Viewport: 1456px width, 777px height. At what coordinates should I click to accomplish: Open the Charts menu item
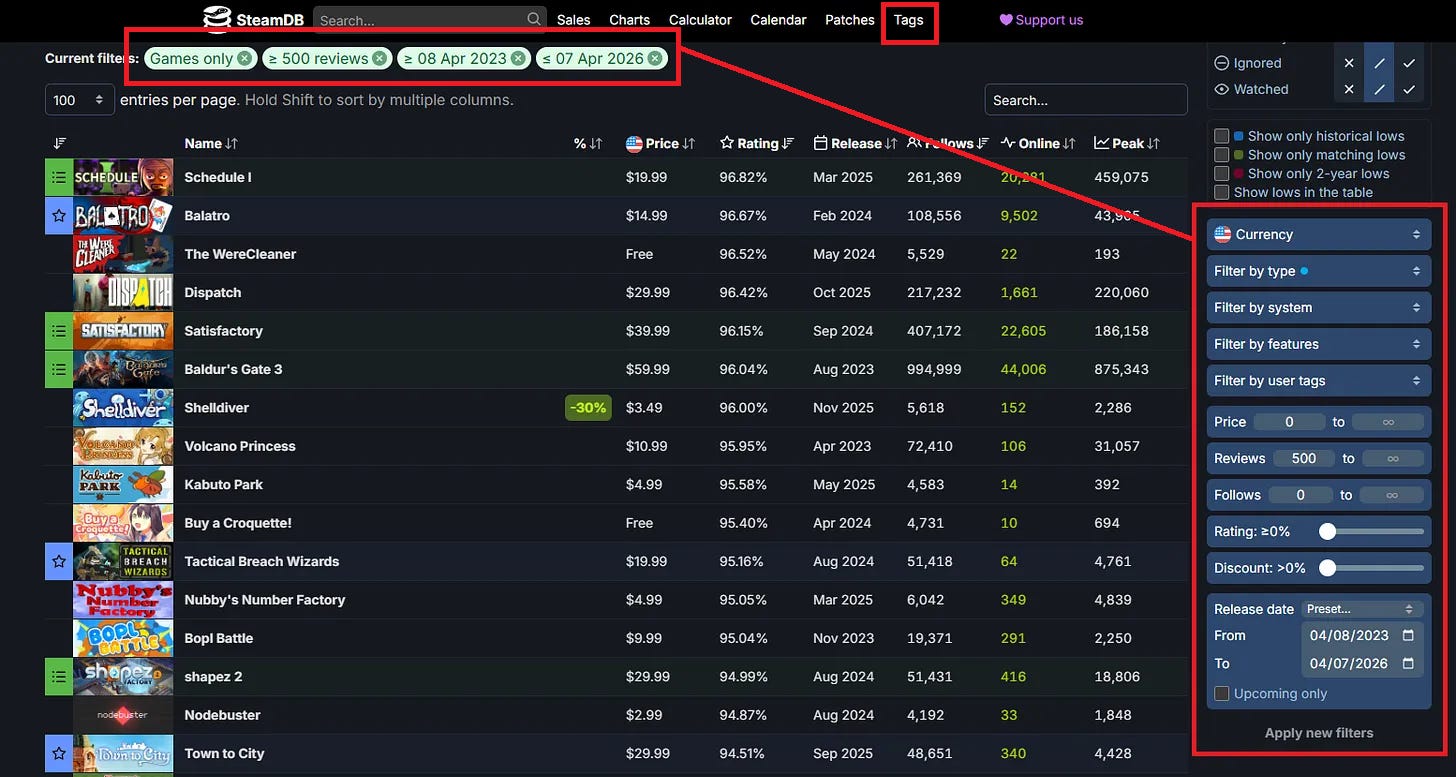coord(630,20)
